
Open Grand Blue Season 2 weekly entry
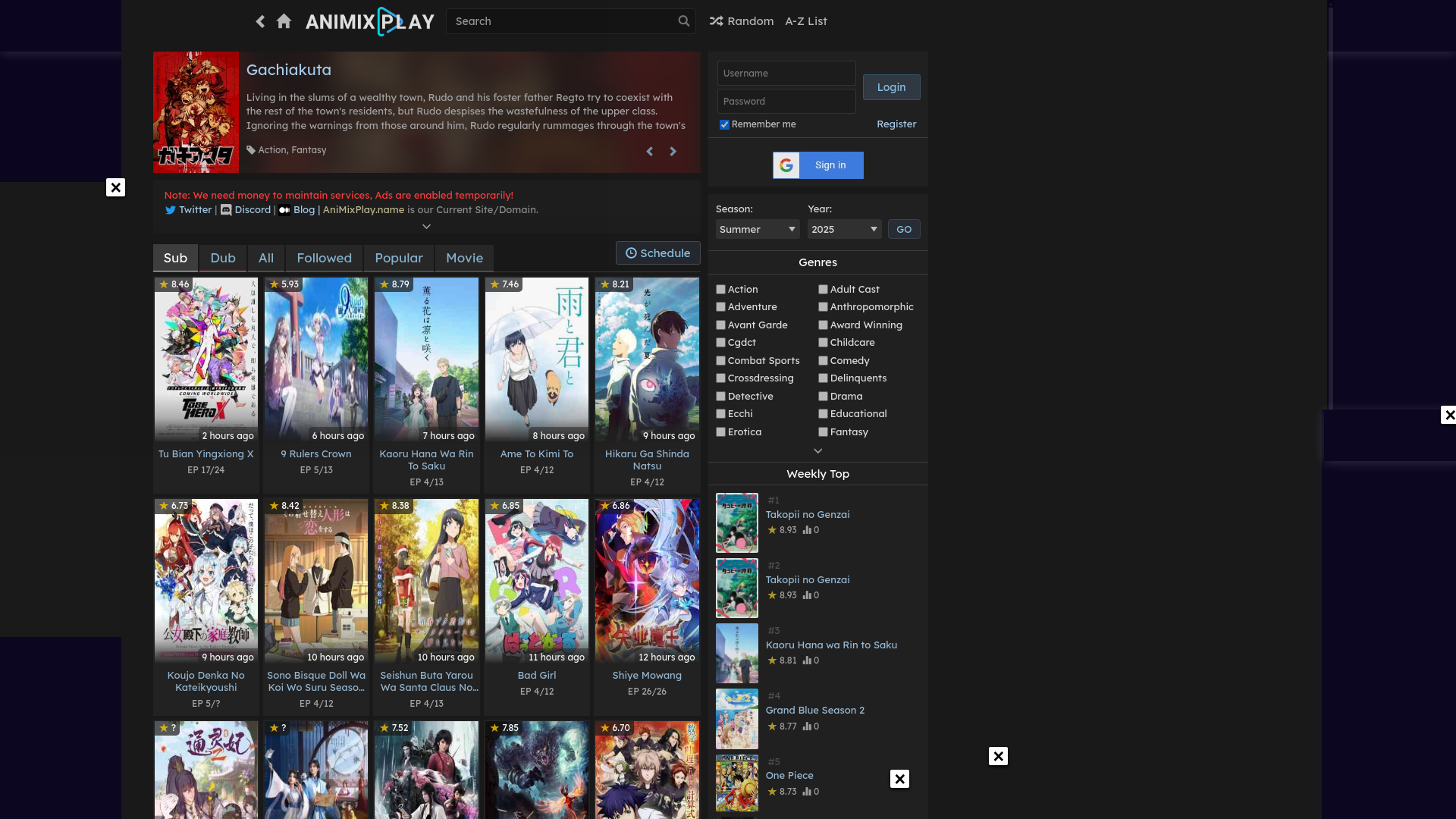pos(815,711)
